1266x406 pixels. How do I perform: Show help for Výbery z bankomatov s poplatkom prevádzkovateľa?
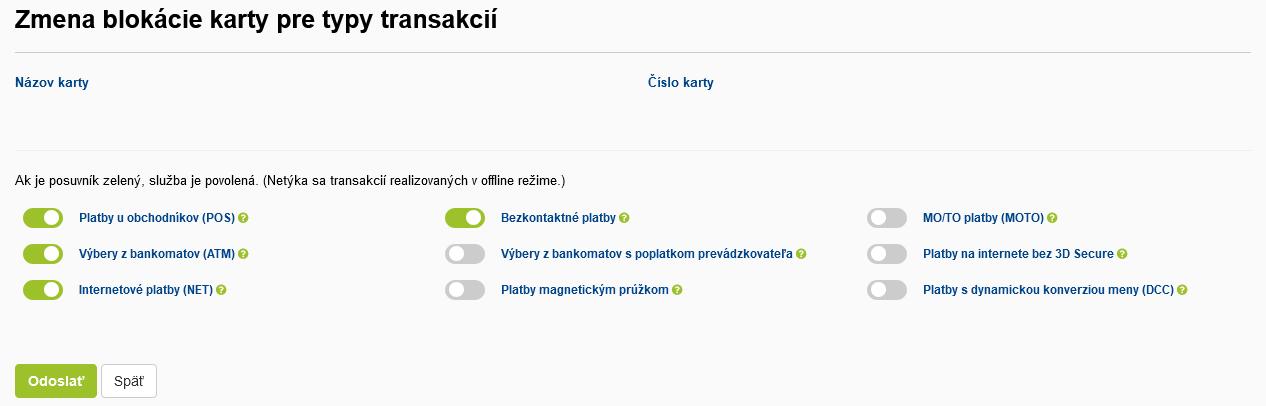tap(802, 254)
